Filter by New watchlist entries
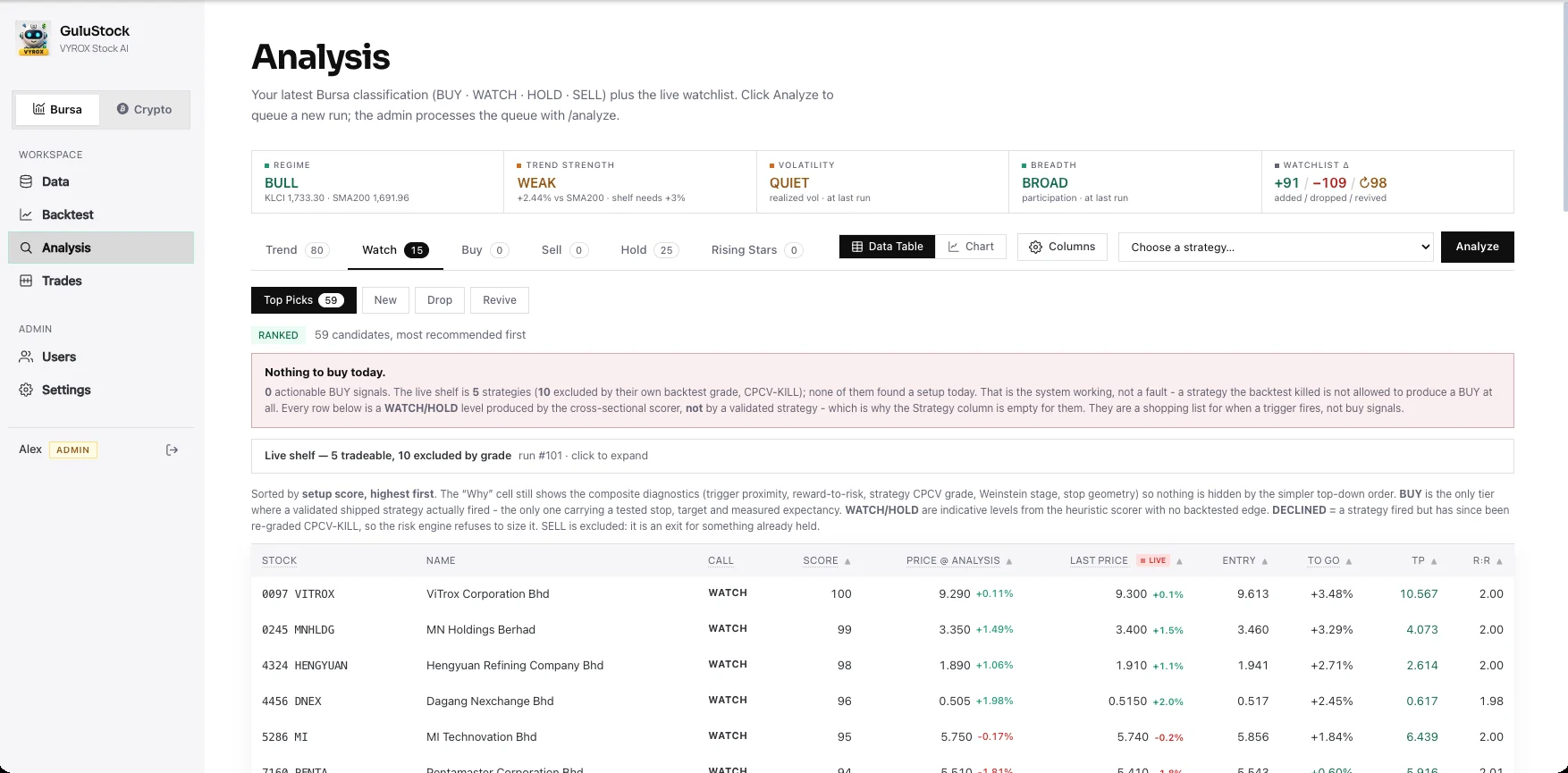This screenshot has width=1568, height=773. [385, 300]
